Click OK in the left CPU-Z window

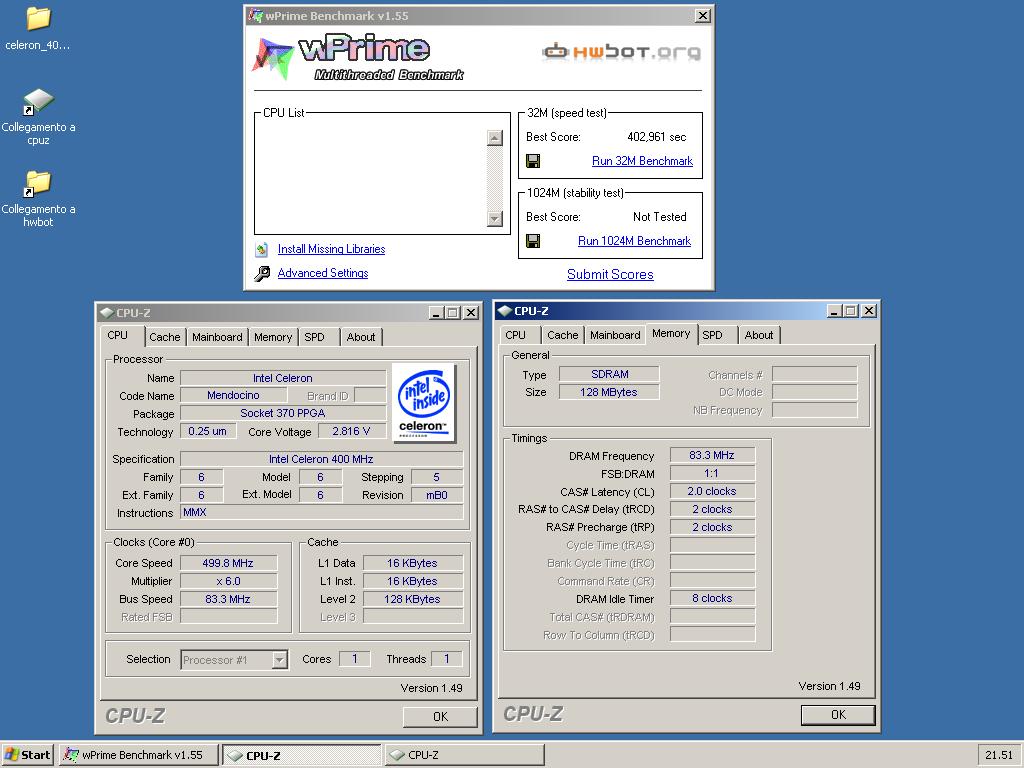click(440, 716)
